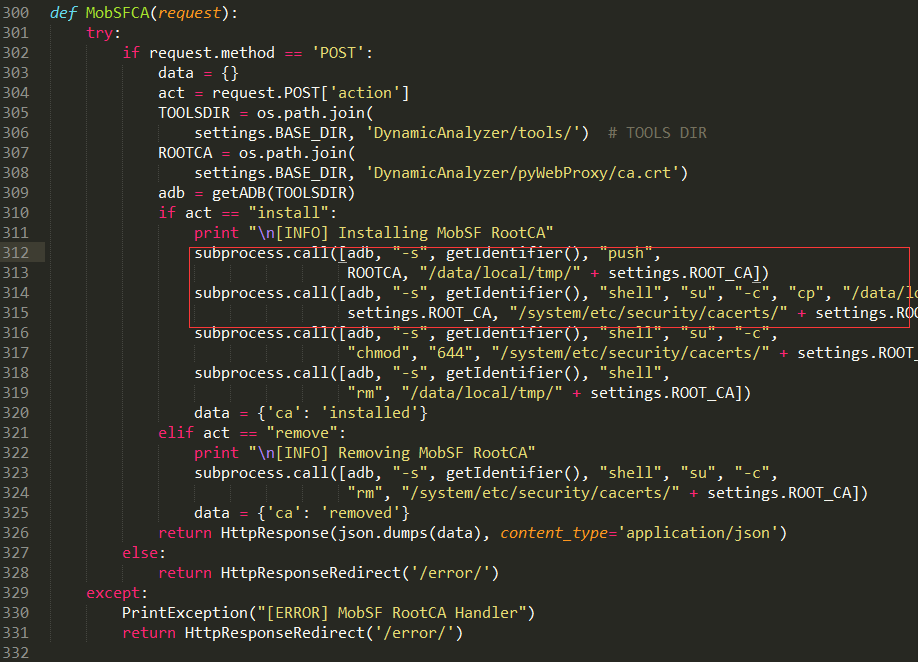Click the 'application/json' string

coord(697,533)
